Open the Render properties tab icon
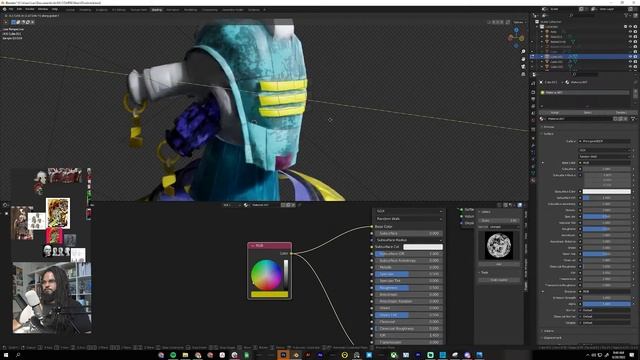640x360 pixels. coord(533,92)
